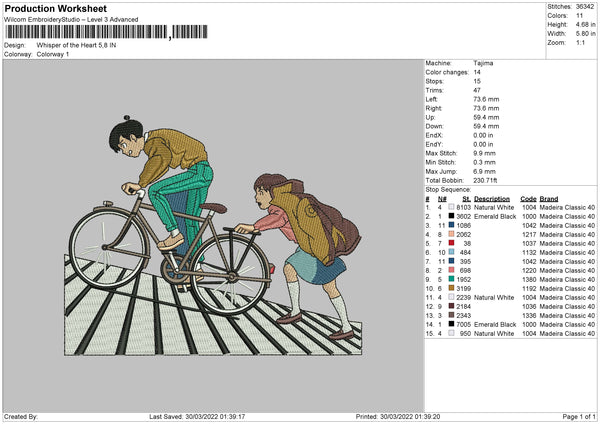Select 'Natural White' description in stop row 15
This screenshot has height=424, width=600.
494,333
